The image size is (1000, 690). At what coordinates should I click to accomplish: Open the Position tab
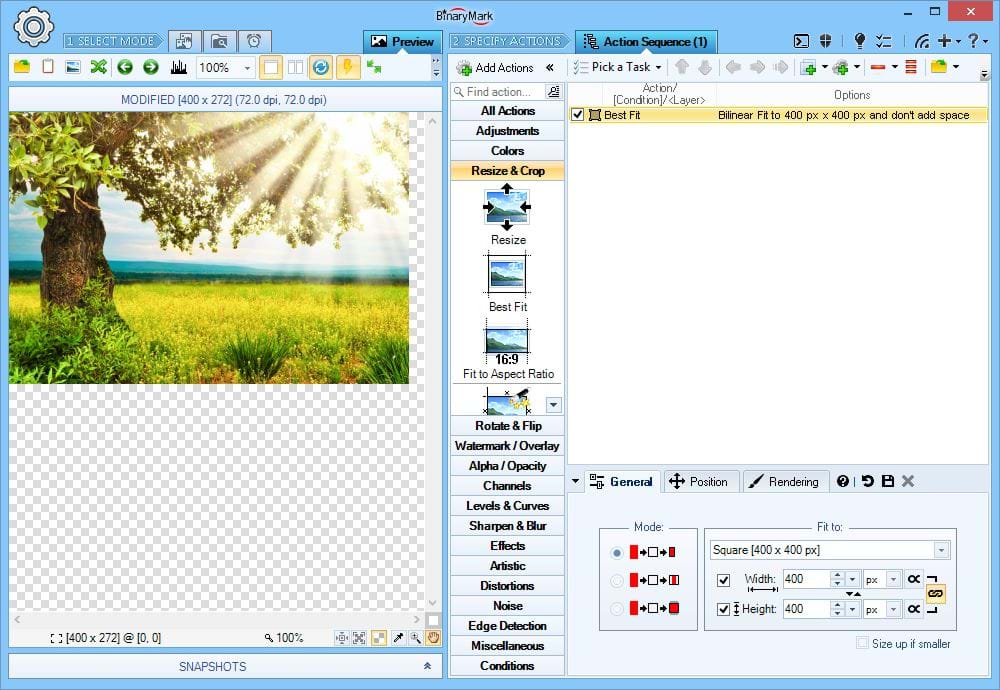pyautogui.click(x=698, y=481)
